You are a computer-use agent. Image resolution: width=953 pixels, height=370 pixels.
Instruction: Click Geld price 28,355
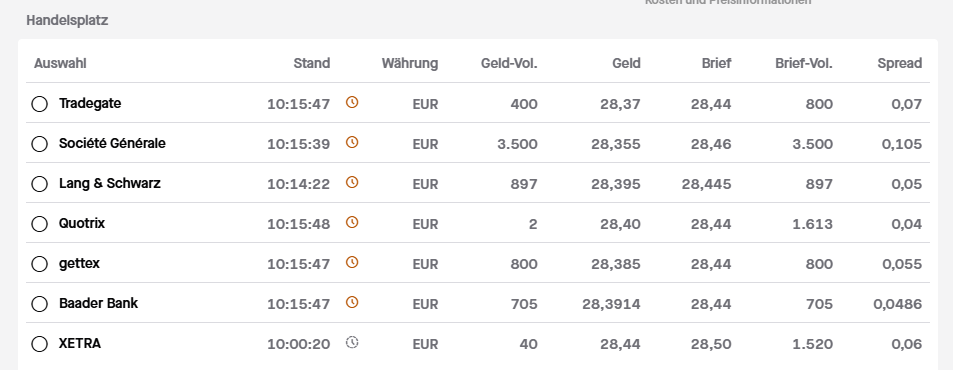pos(616,144)
